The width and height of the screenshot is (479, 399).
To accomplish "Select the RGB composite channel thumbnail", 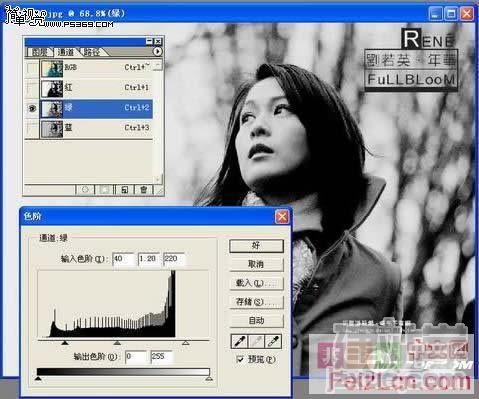I will (x=52, y=68).
